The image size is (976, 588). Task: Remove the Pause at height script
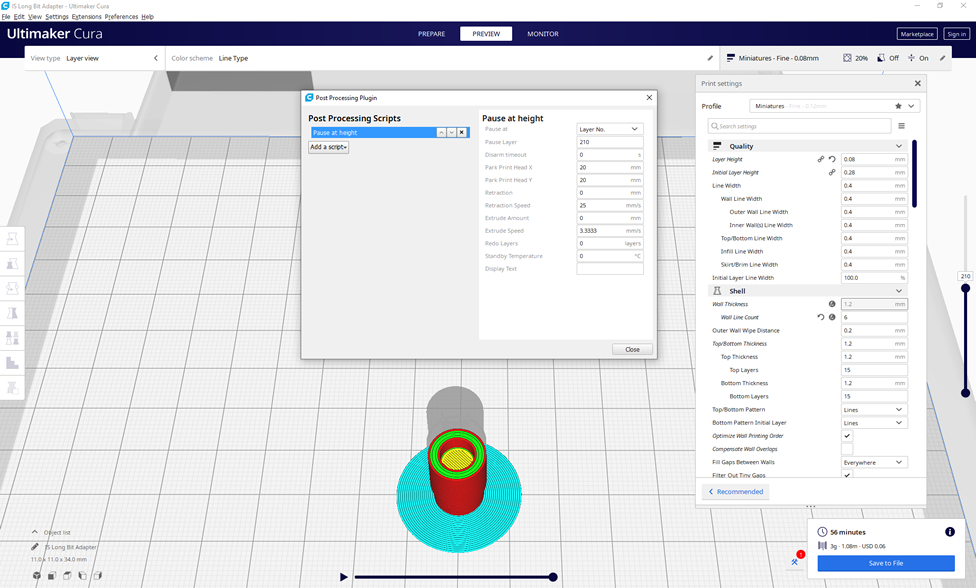point(461,132)
